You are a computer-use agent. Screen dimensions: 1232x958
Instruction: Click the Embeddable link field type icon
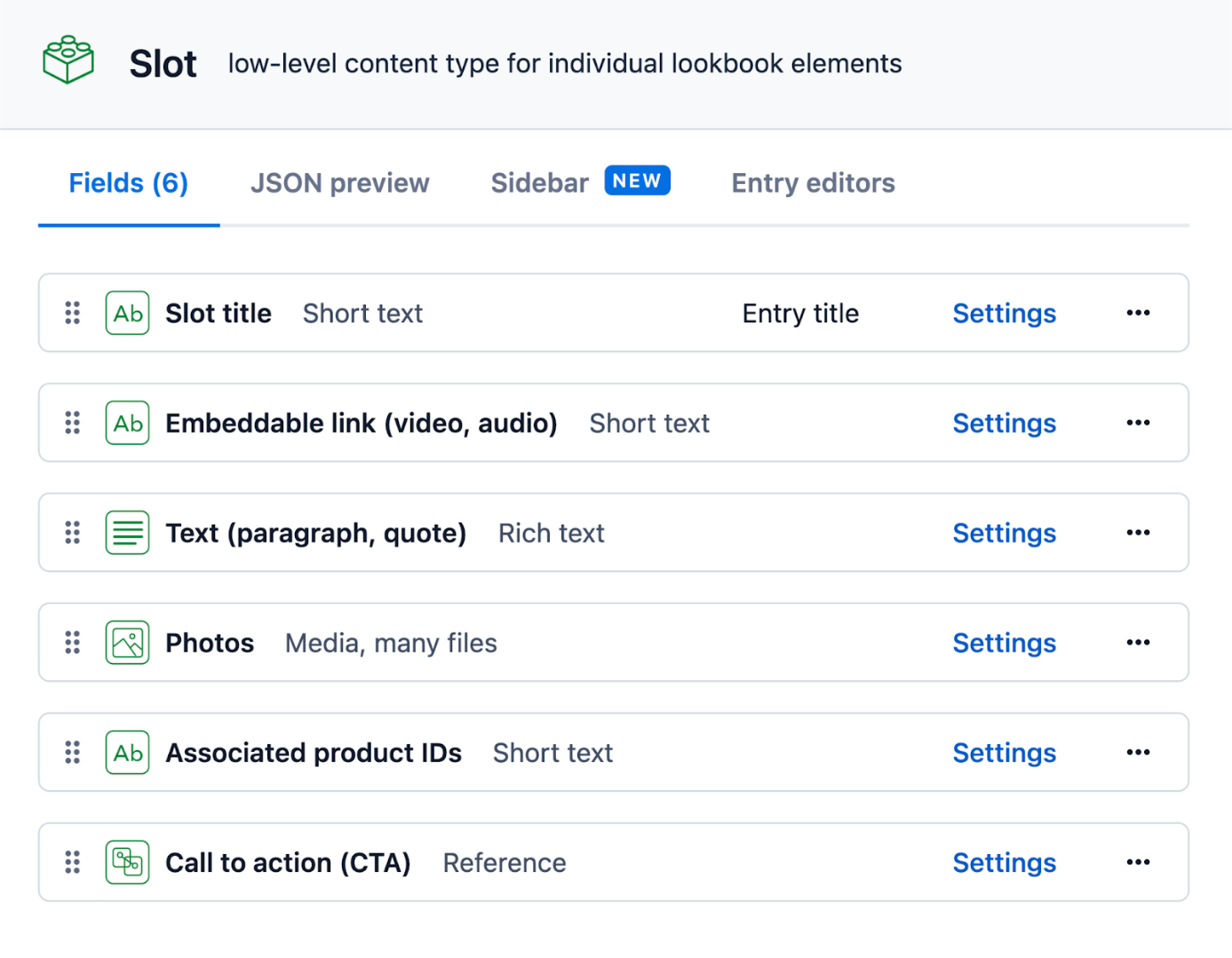coord(127,424)
